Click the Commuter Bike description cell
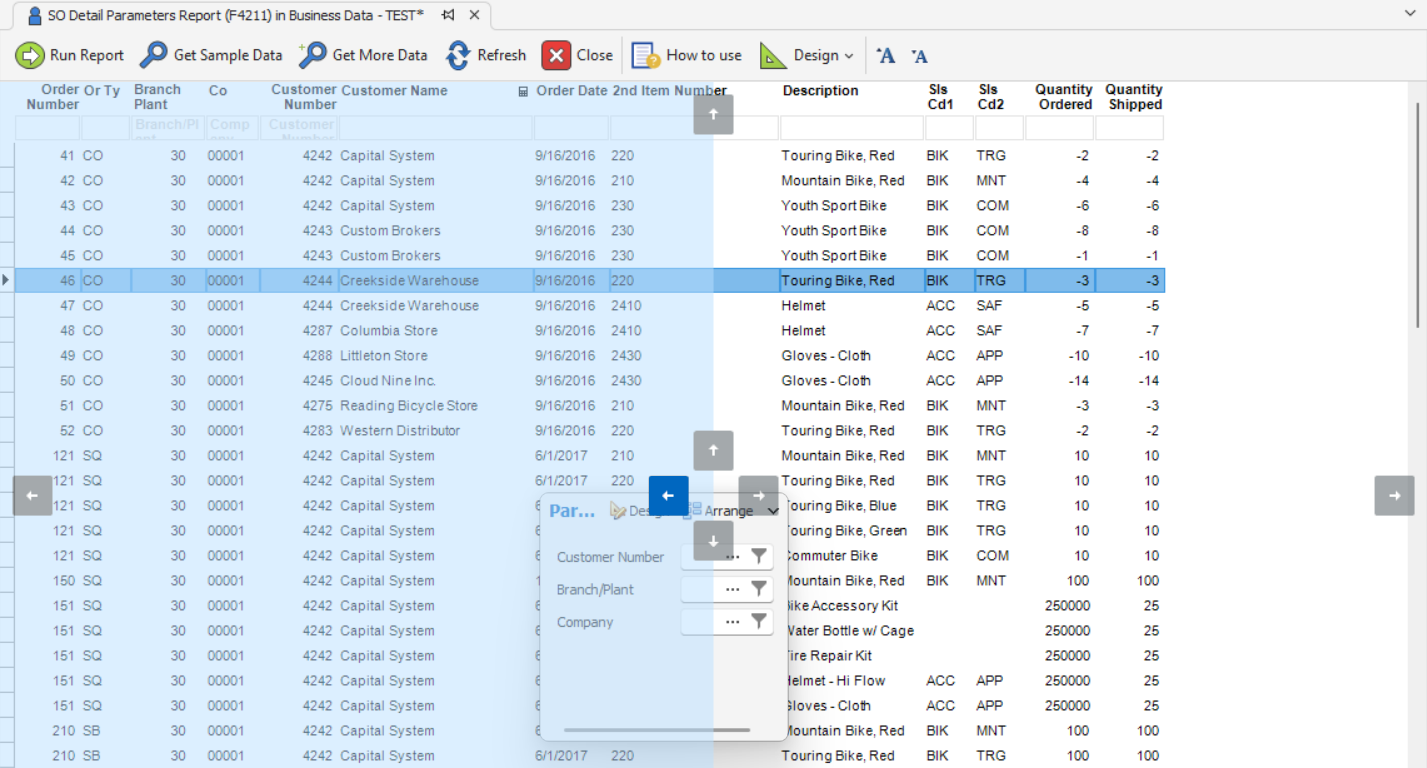This screenshot has height=768, width=1427. pos(851,556)
